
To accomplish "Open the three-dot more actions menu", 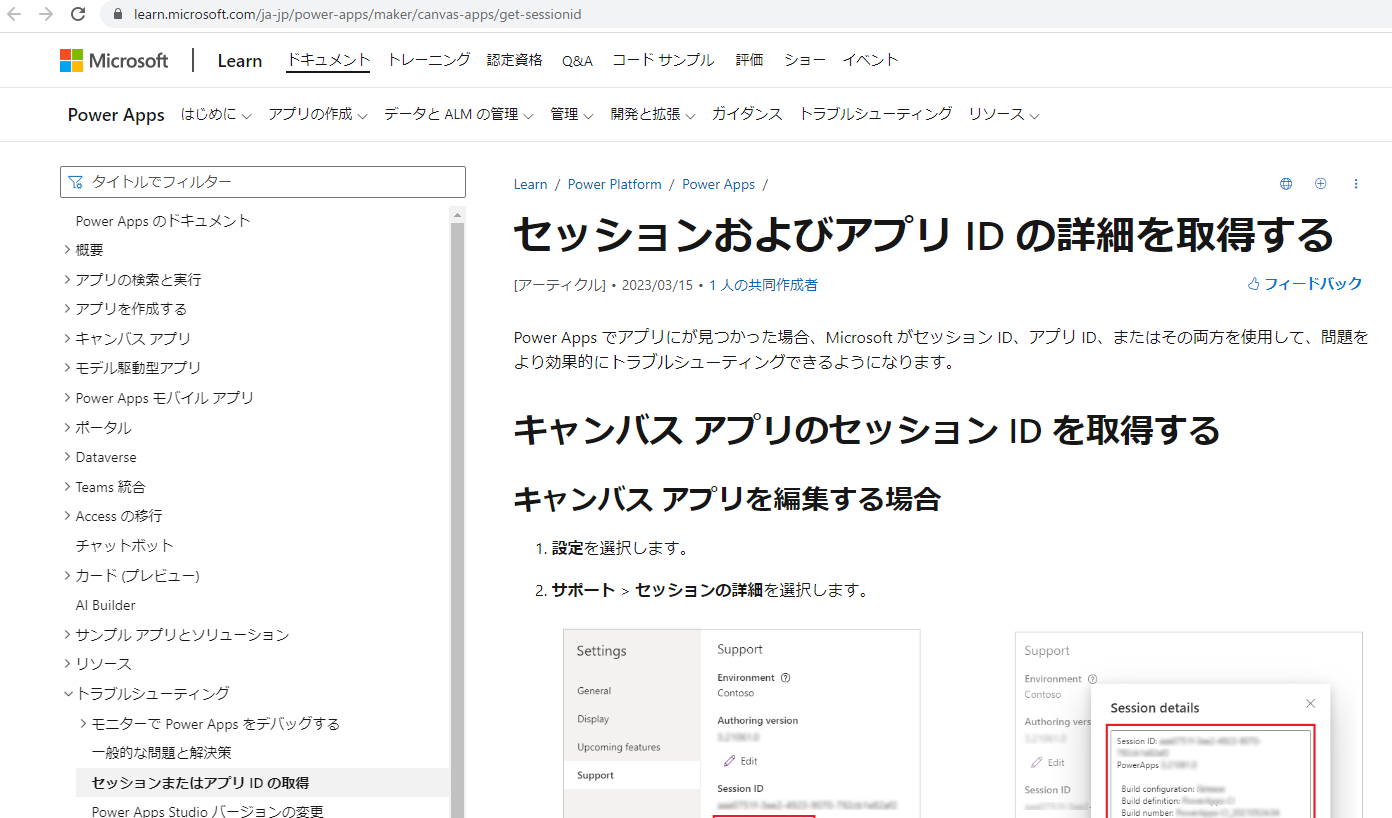I will (1356, 184).
